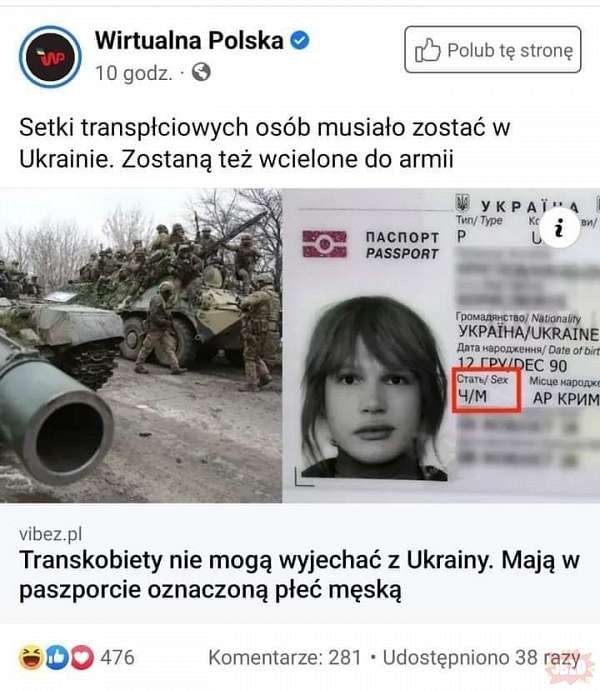Open the Wirtualna Polska page name

[189, 40]
